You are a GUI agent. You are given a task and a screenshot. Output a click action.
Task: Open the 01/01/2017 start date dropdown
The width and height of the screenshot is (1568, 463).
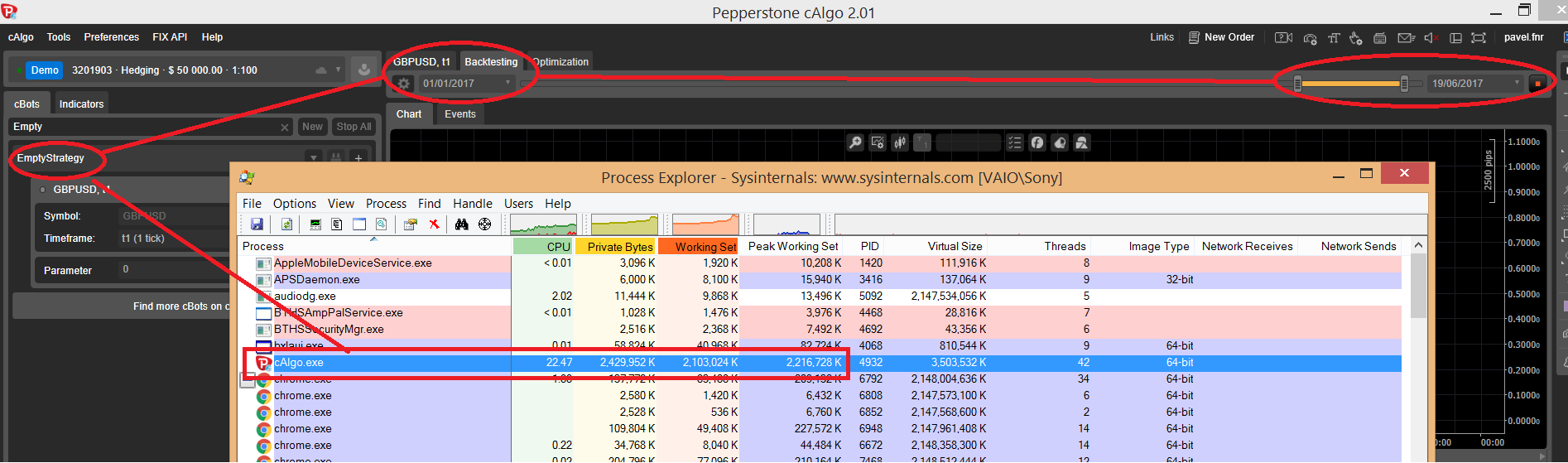click(467, 84)
